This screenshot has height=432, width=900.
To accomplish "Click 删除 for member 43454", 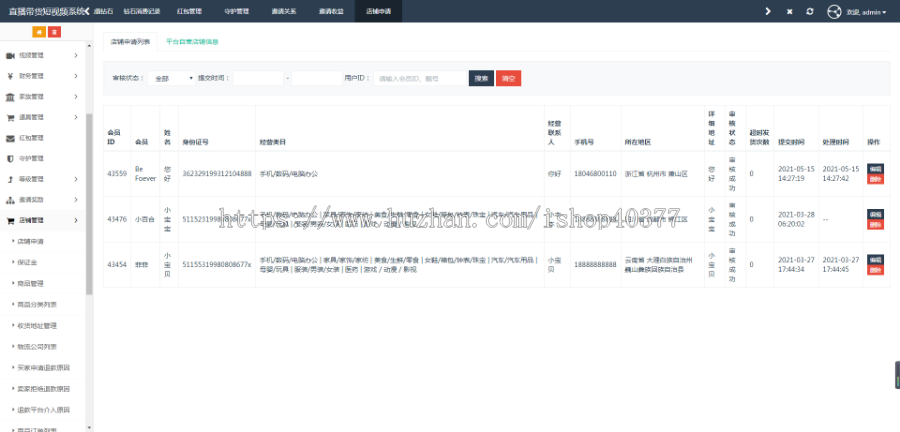I will click(875, 270).
